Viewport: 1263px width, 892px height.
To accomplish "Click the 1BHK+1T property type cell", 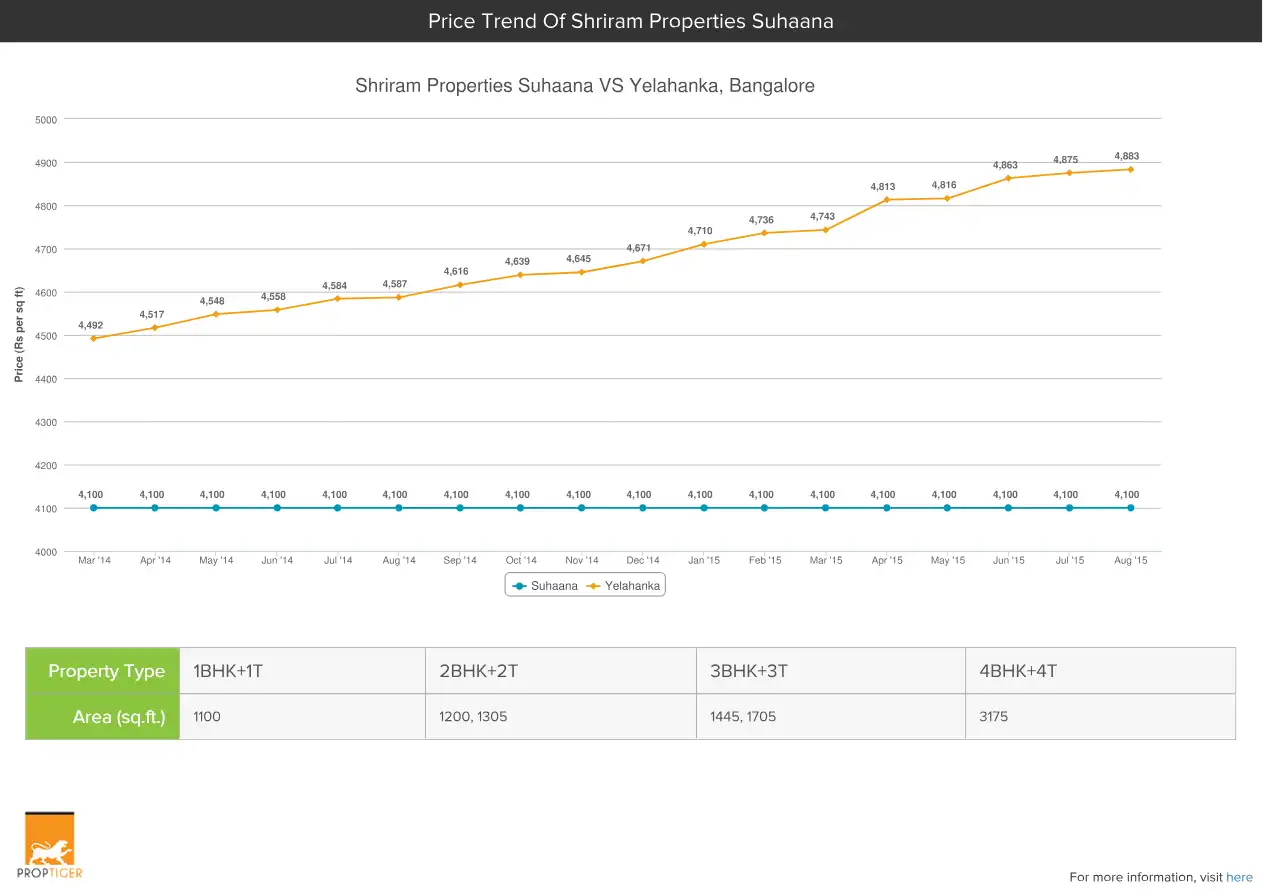I will click(x=302, y=671).
